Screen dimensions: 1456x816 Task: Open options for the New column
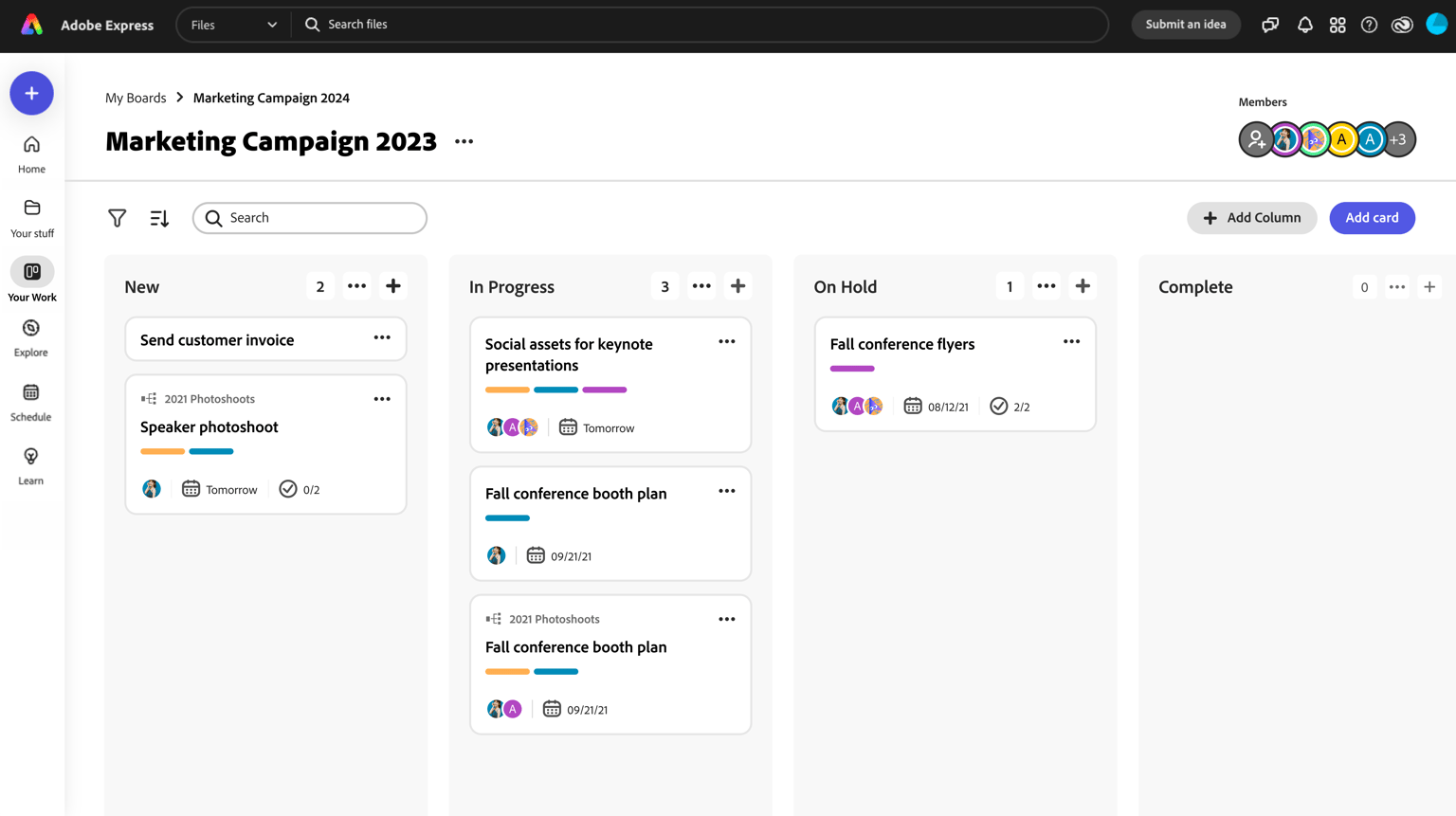(356, 286)
